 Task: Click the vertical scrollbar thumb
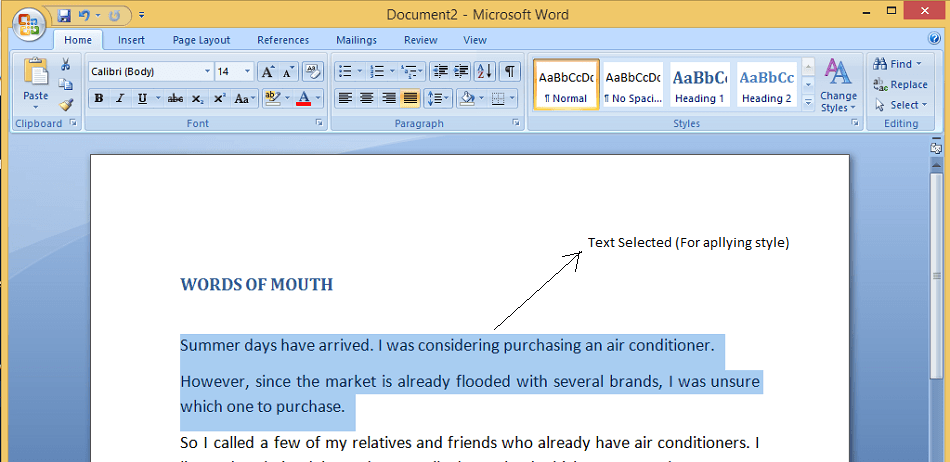tap(936, 277)
